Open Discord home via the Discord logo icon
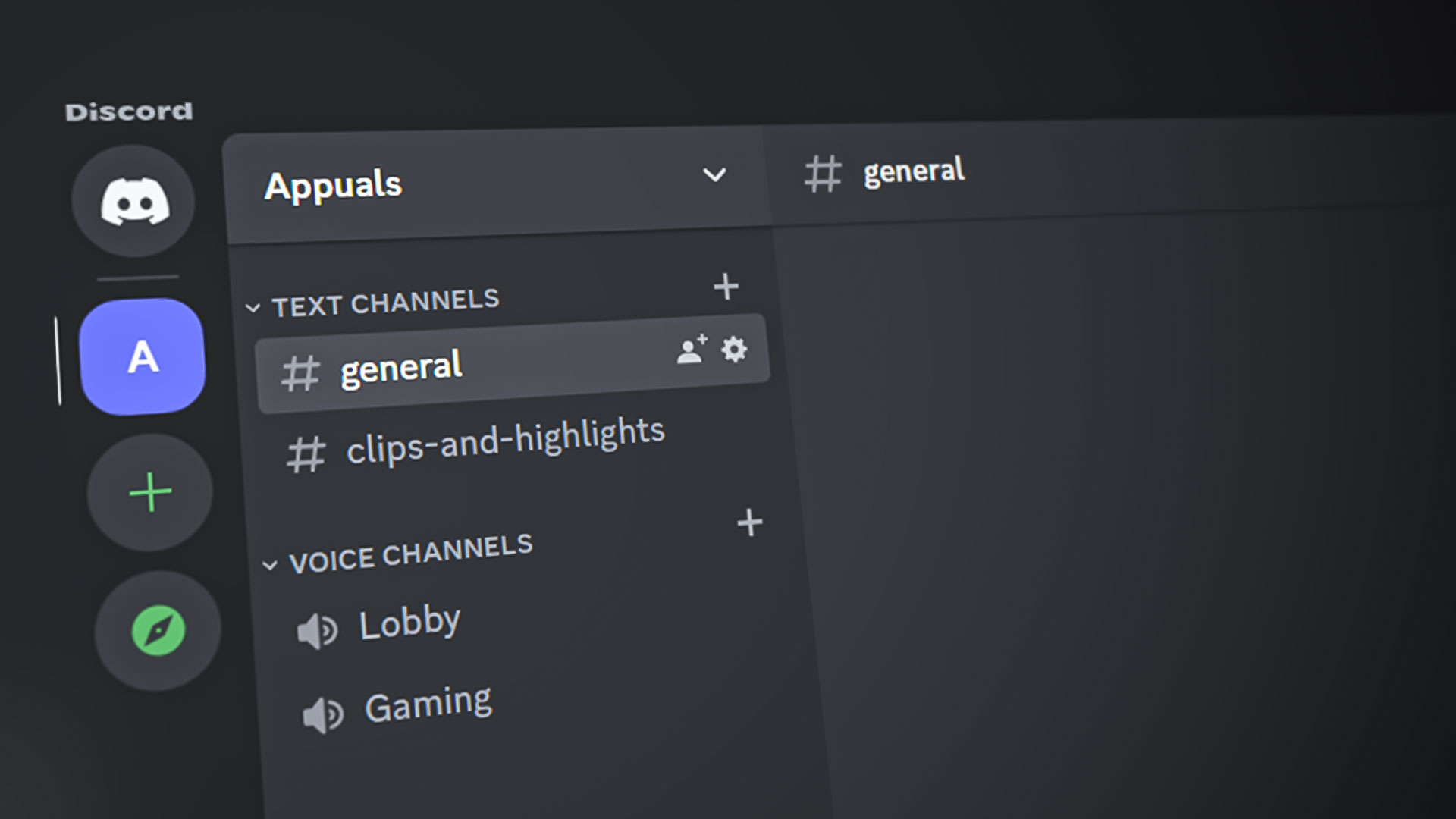This screenshot has height=819, width=1456. pyautogui.click(x=133, y=199)
